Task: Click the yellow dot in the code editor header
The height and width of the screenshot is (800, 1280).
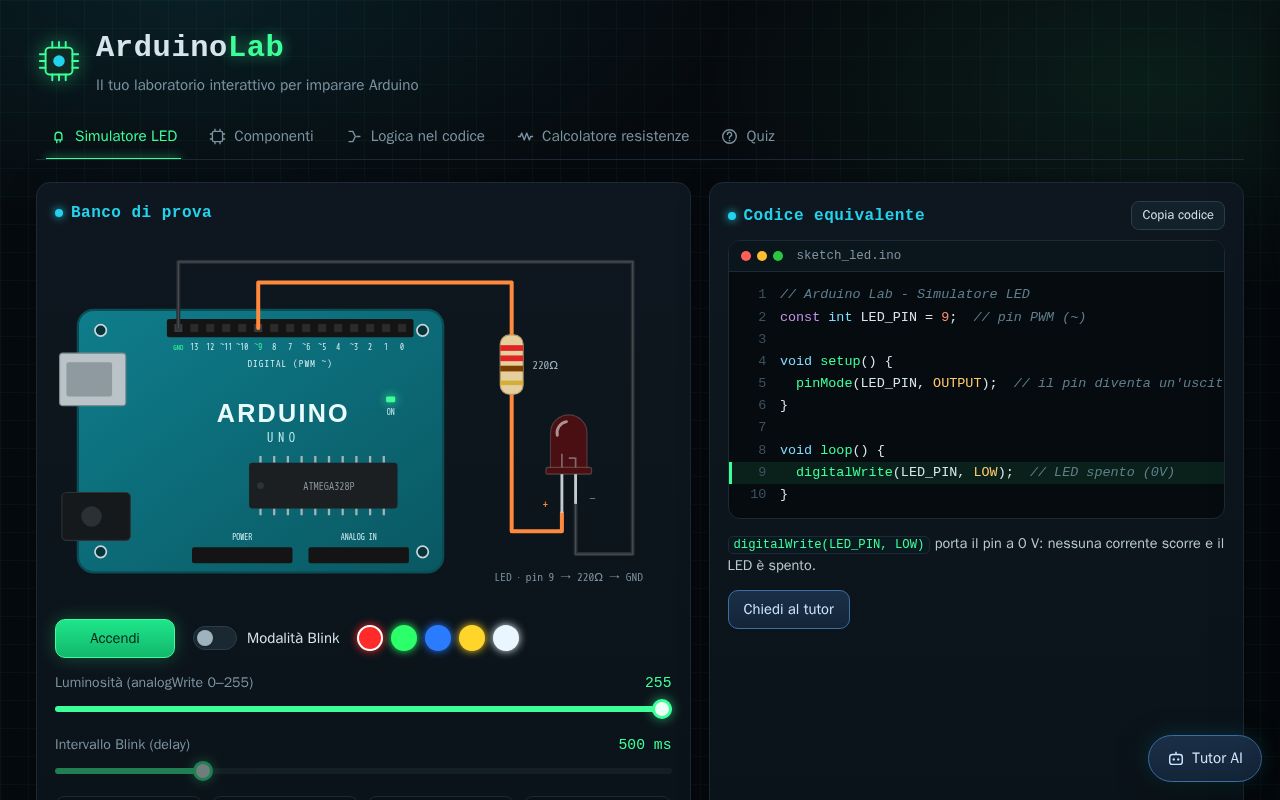Action: pyautogui.click(x=762, y=256)
